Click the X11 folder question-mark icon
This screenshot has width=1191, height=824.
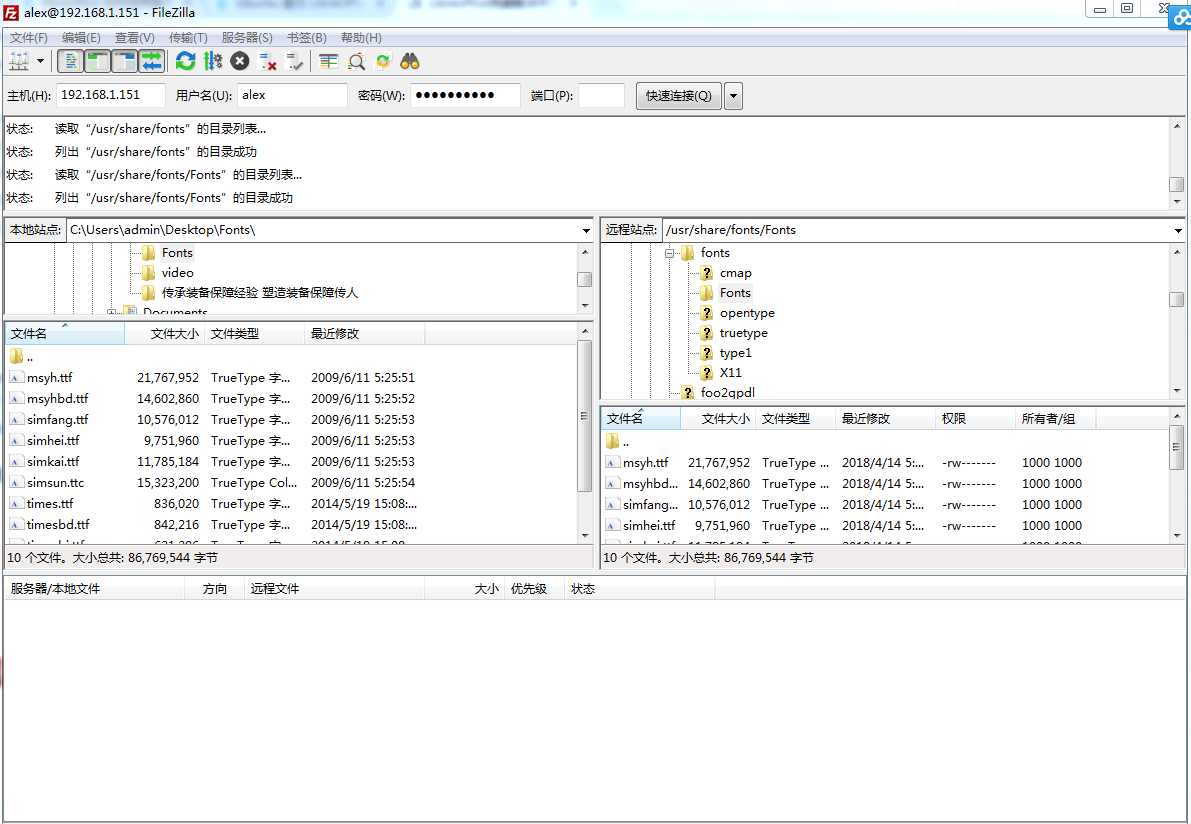point(706,372)
